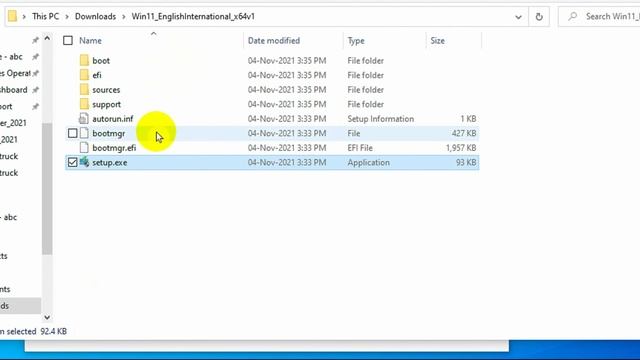This screenshot has width=640, height=360.
Task: Click the Application type cell
Action: [x=368, y=162]
